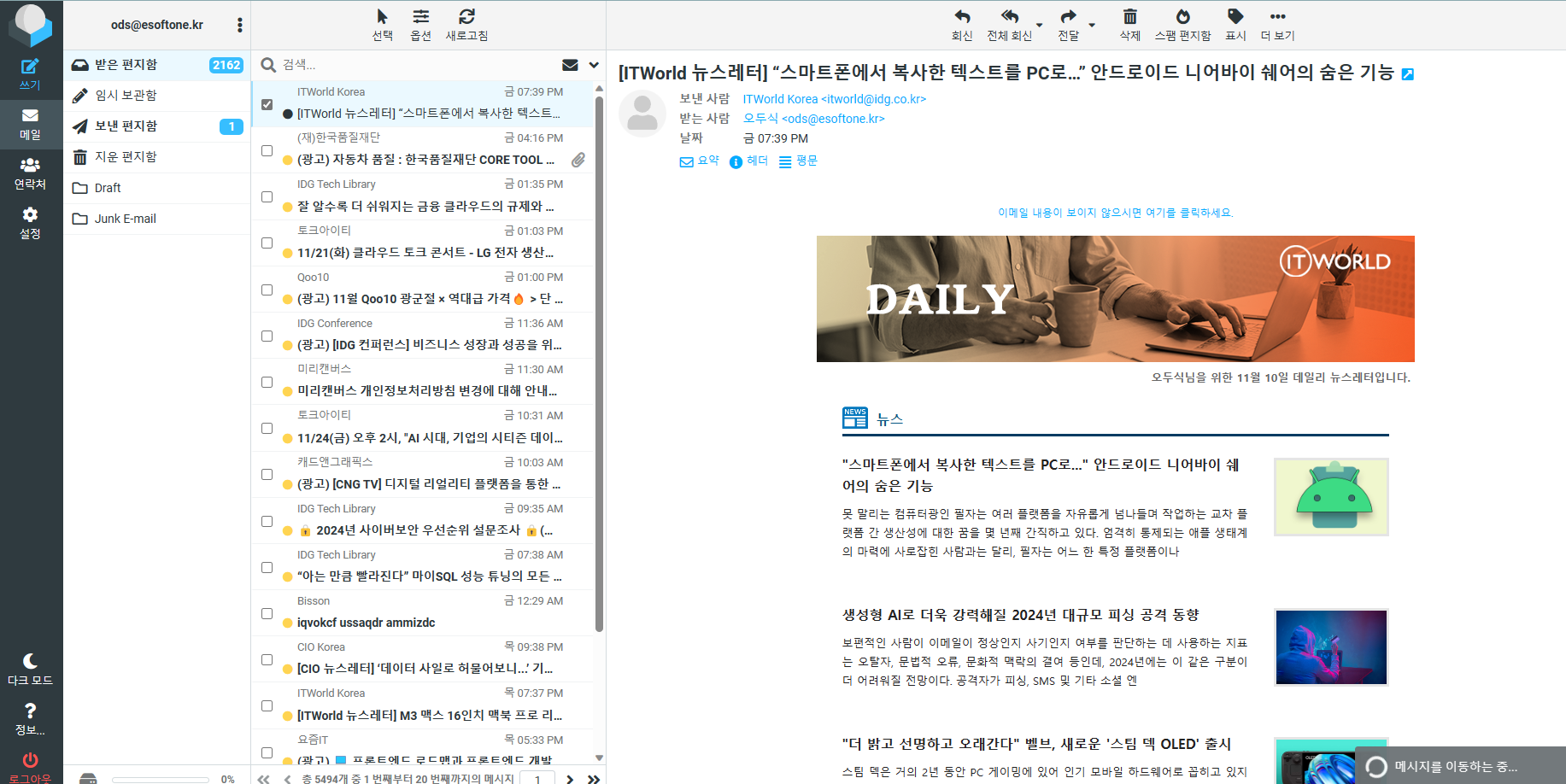The height and width of the screenshot is (784, 1566).
Task: Click sender ITWorld Korea address link
Action: [x=834, y=99]
